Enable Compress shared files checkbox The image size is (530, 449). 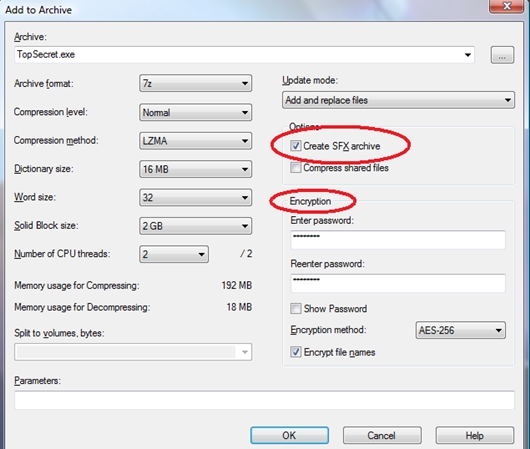(x=295, y=167)
